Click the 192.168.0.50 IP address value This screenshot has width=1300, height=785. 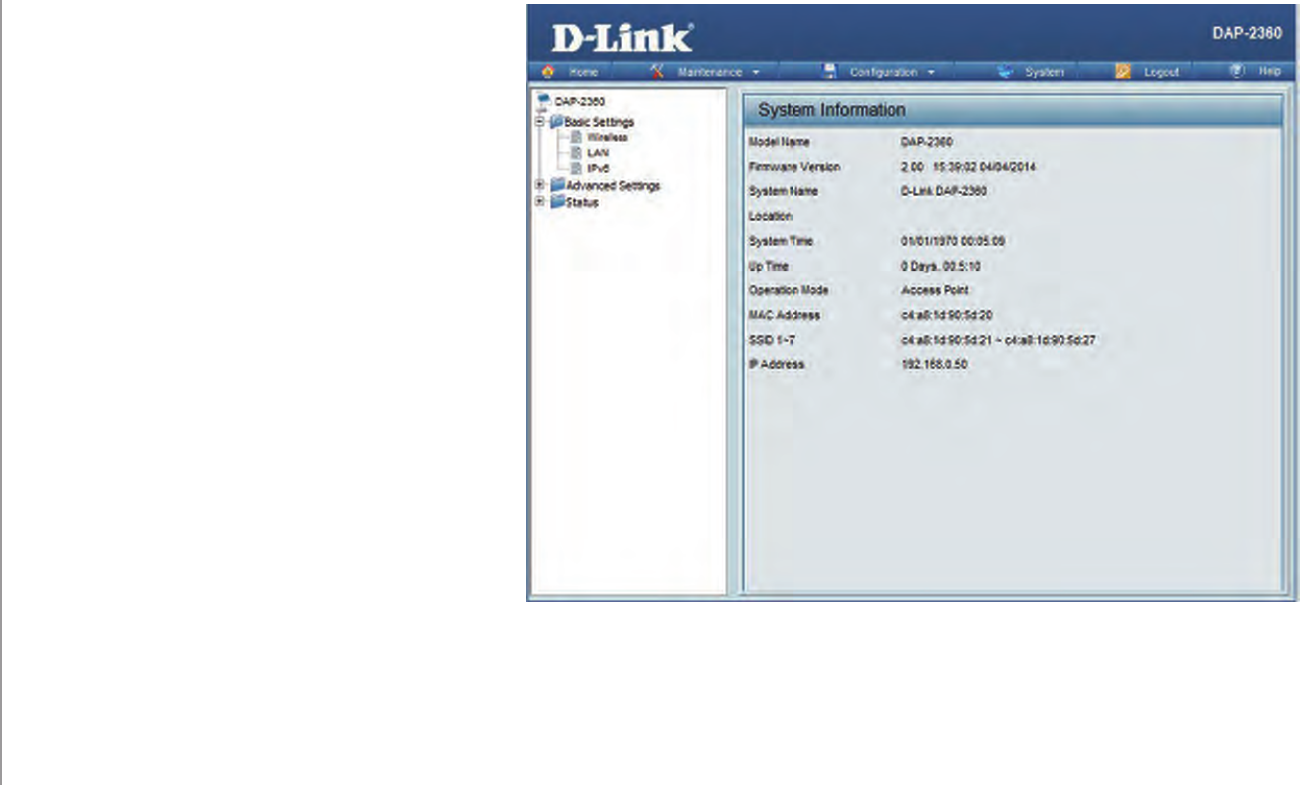tap(934, 364)
